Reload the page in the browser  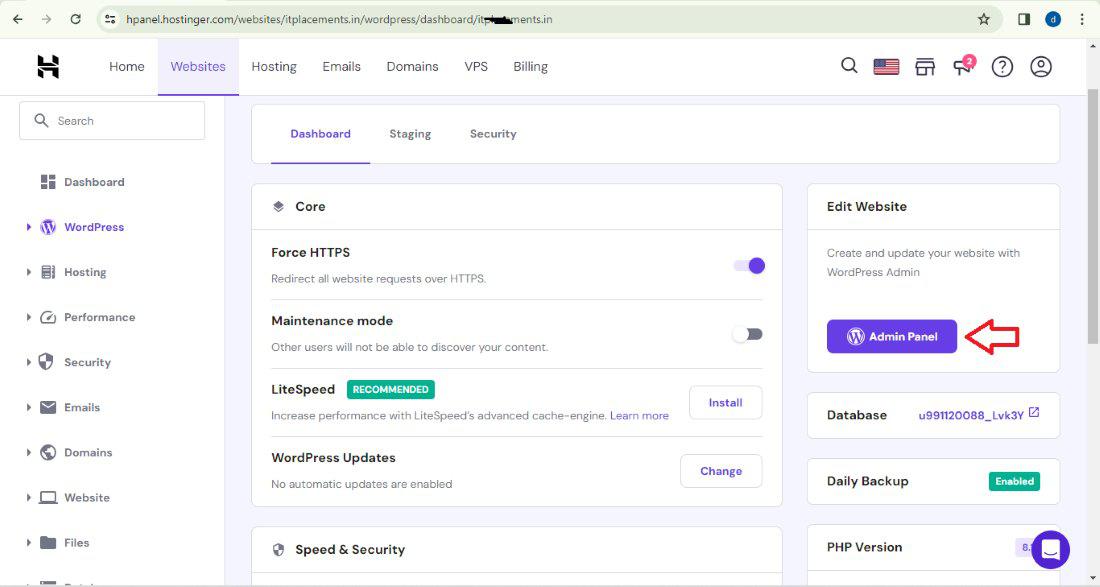point(76,19)
